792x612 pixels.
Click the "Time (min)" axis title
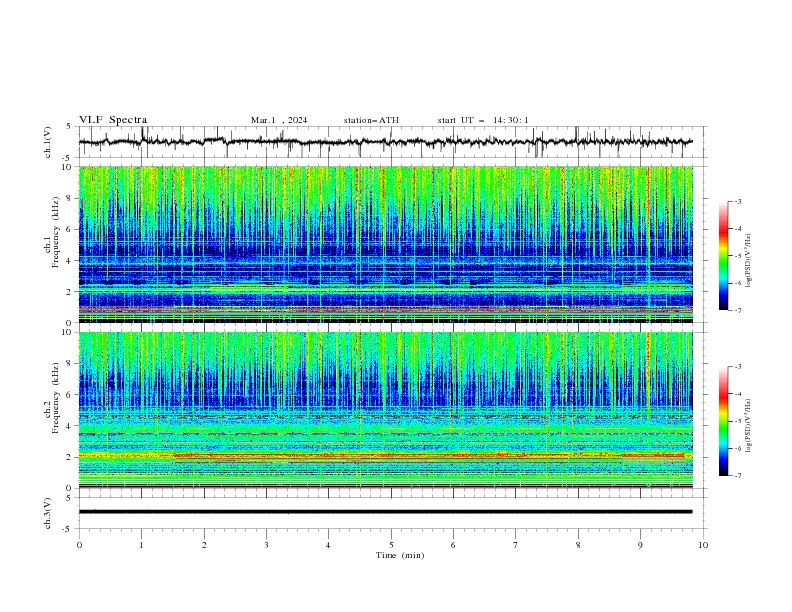400,555
